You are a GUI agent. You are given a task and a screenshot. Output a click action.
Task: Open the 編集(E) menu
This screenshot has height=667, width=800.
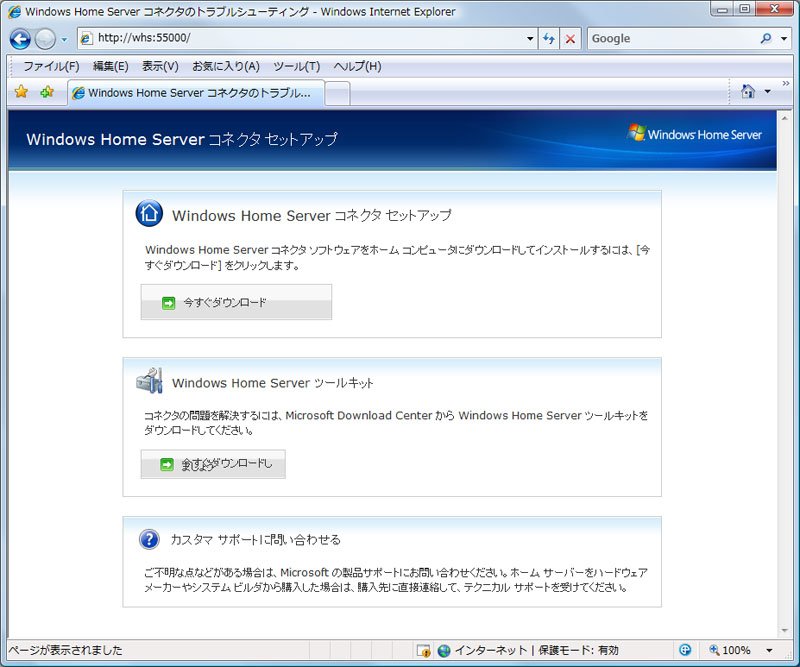coord(111,66)
